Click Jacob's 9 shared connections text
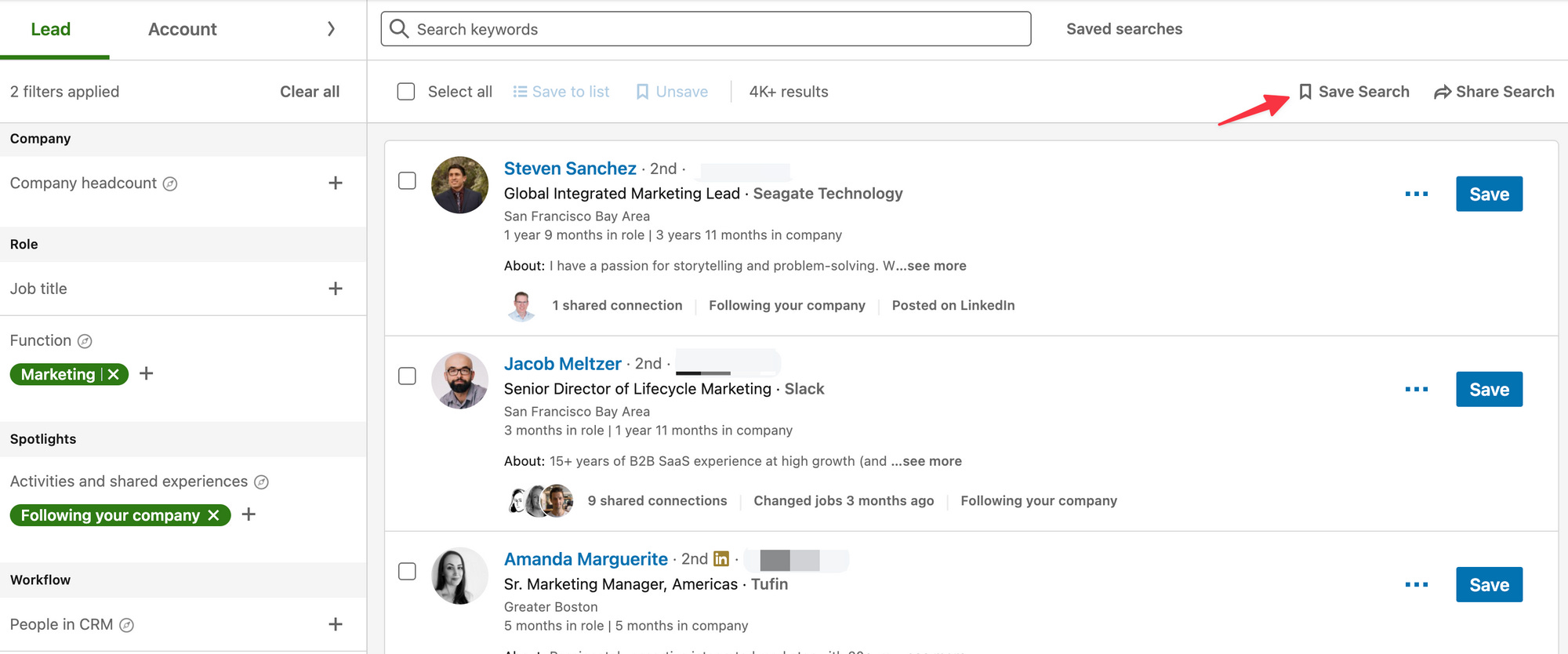The width and height of the screenshot is (1568, 654). [657, 500]
